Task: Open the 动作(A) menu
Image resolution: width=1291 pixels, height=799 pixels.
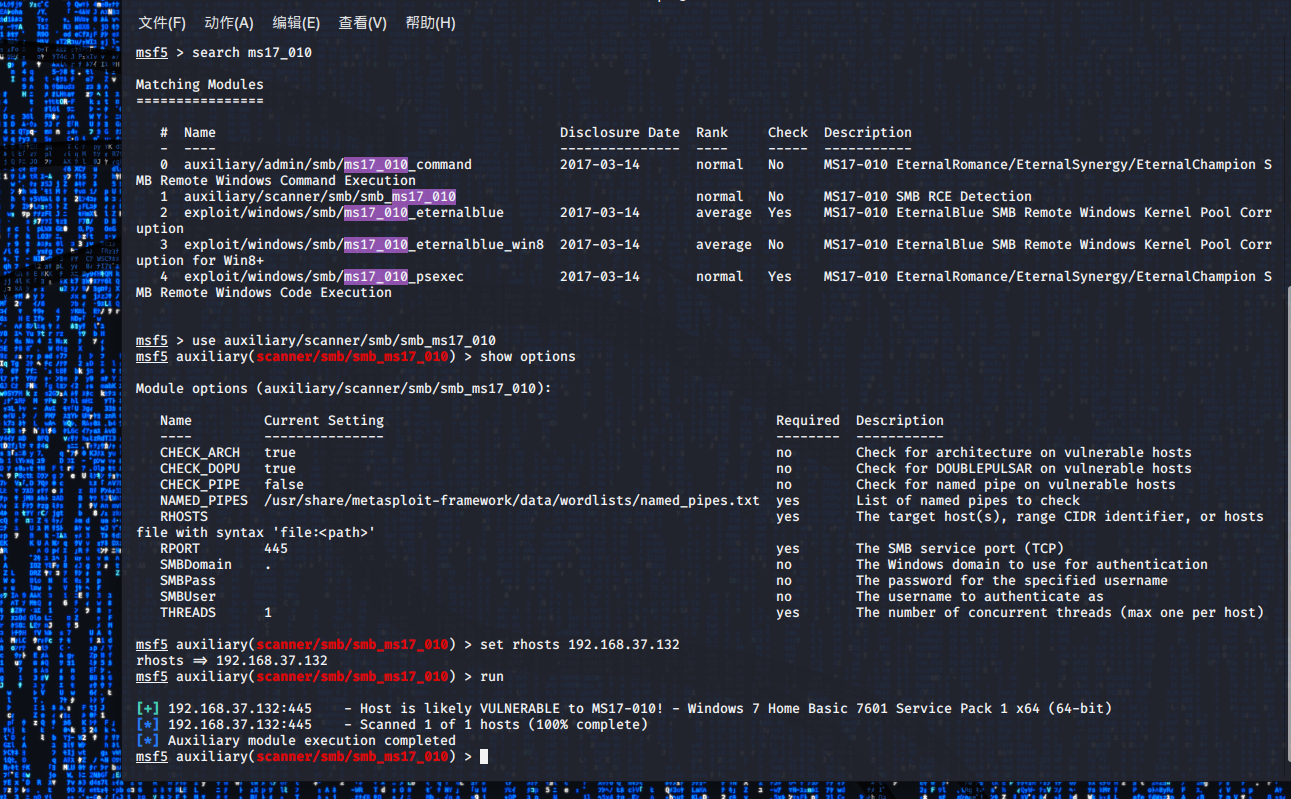Action: coord(229,23)
